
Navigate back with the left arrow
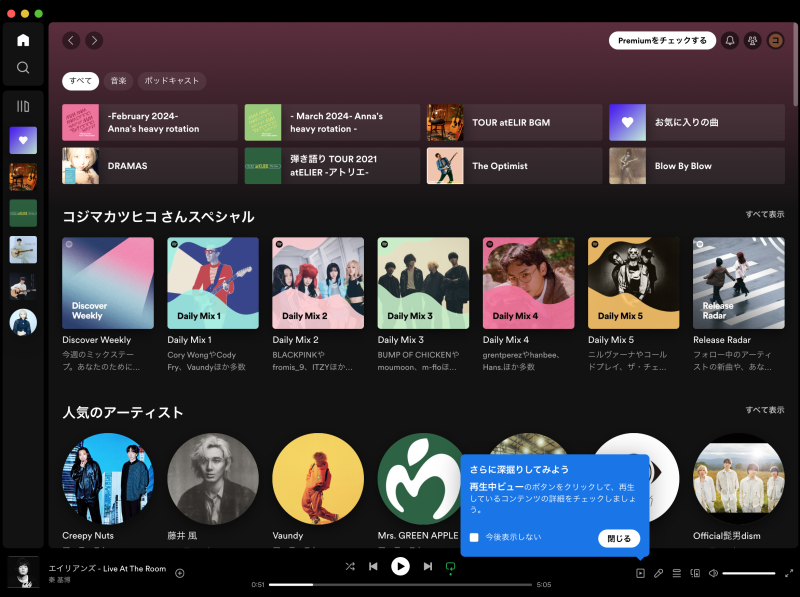[x=71, y=40]
